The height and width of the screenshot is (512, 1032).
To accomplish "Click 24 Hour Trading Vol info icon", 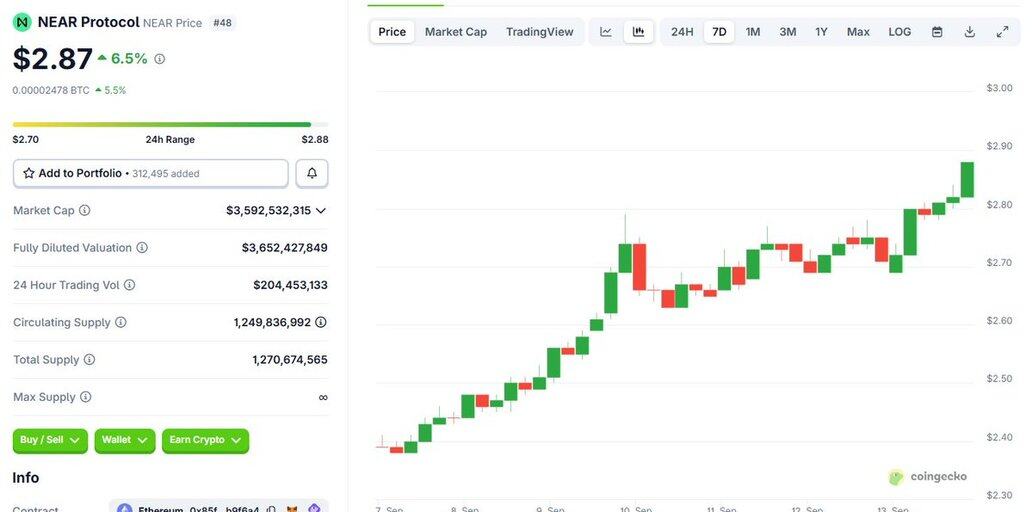I will pos(129,285).
